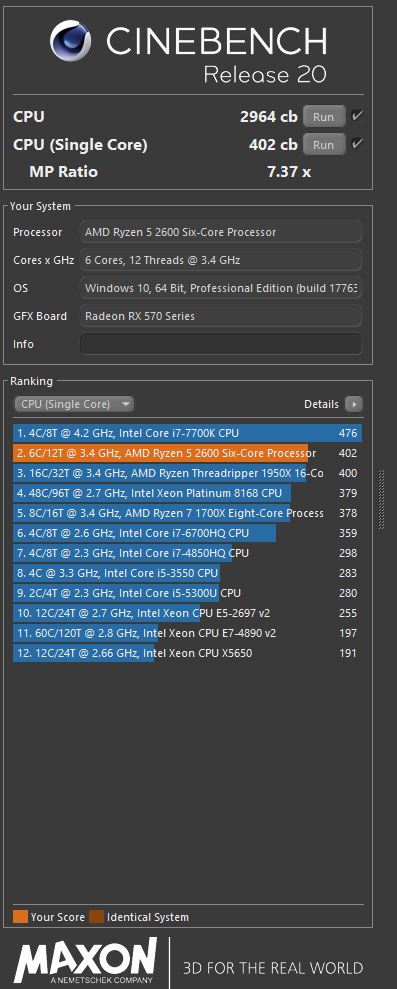Click the MAXON logo

point(86,961)
